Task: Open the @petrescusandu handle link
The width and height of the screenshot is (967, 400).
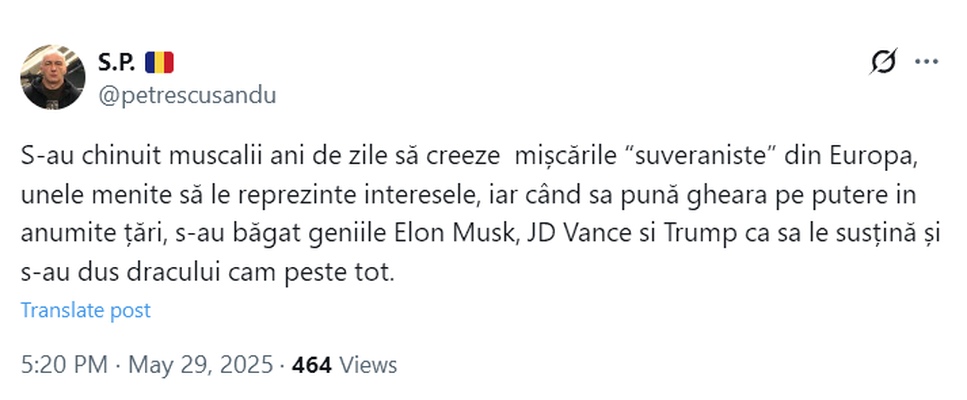Action: [x=187, y=95]
